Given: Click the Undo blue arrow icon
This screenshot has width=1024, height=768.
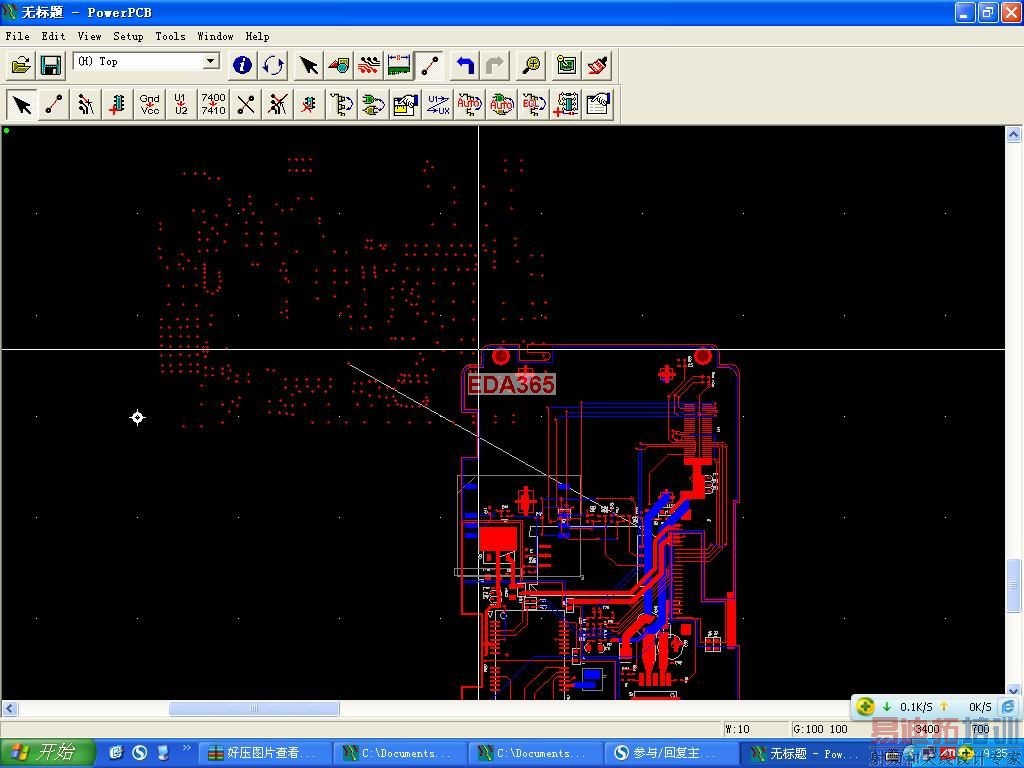Looking at the screenshot, I should point(464,66).
